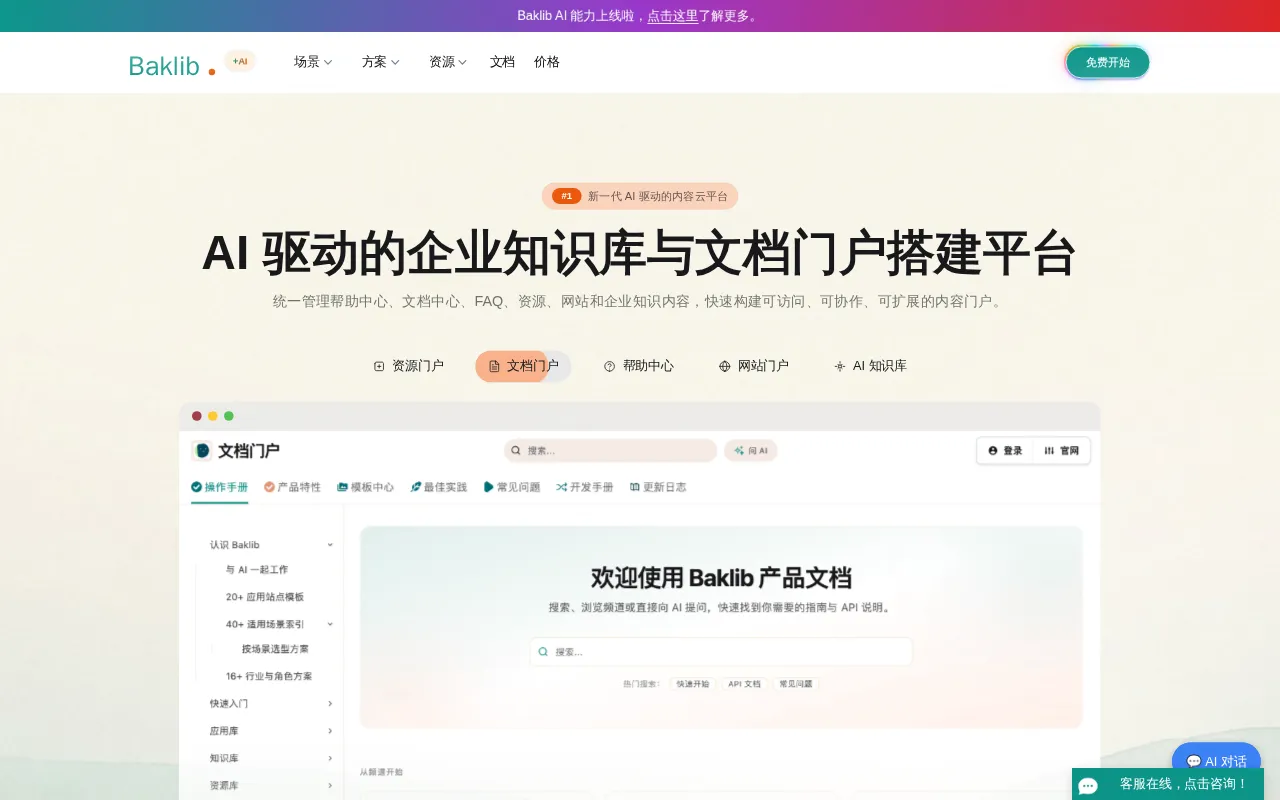Screen dimensions: 1280x800
Task: Click the 网站门户 globe icon
Action: (x=725, y=366)
